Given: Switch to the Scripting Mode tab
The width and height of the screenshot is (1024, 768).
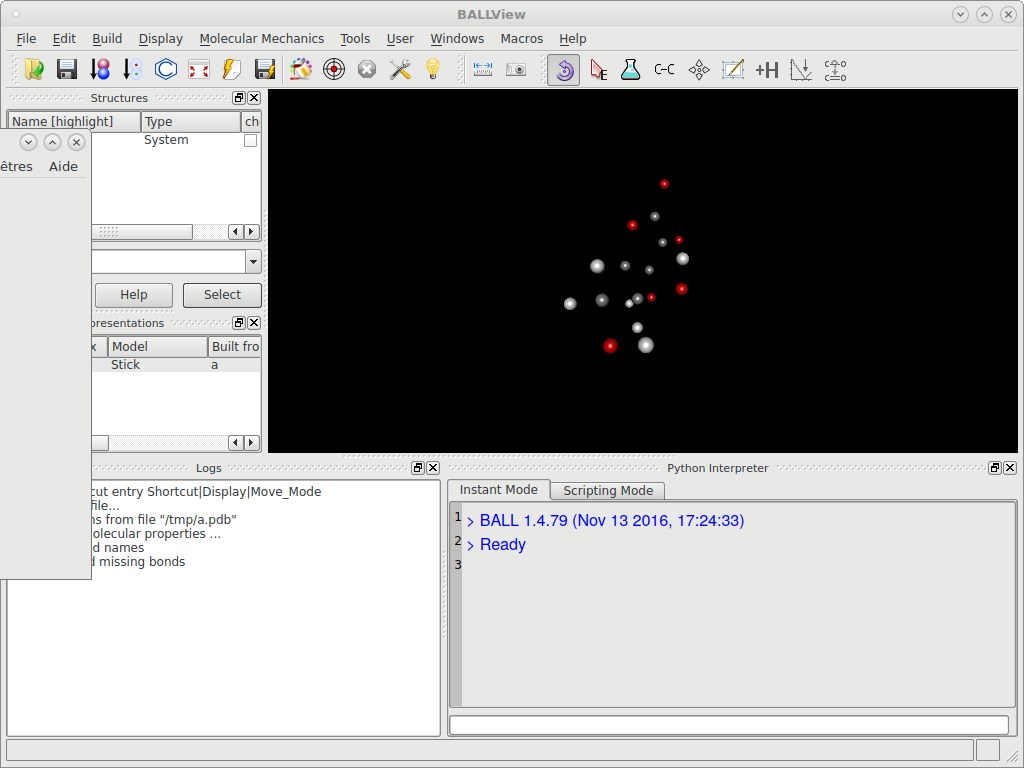Looking at the screenshot, I should [x=607, y=490].
